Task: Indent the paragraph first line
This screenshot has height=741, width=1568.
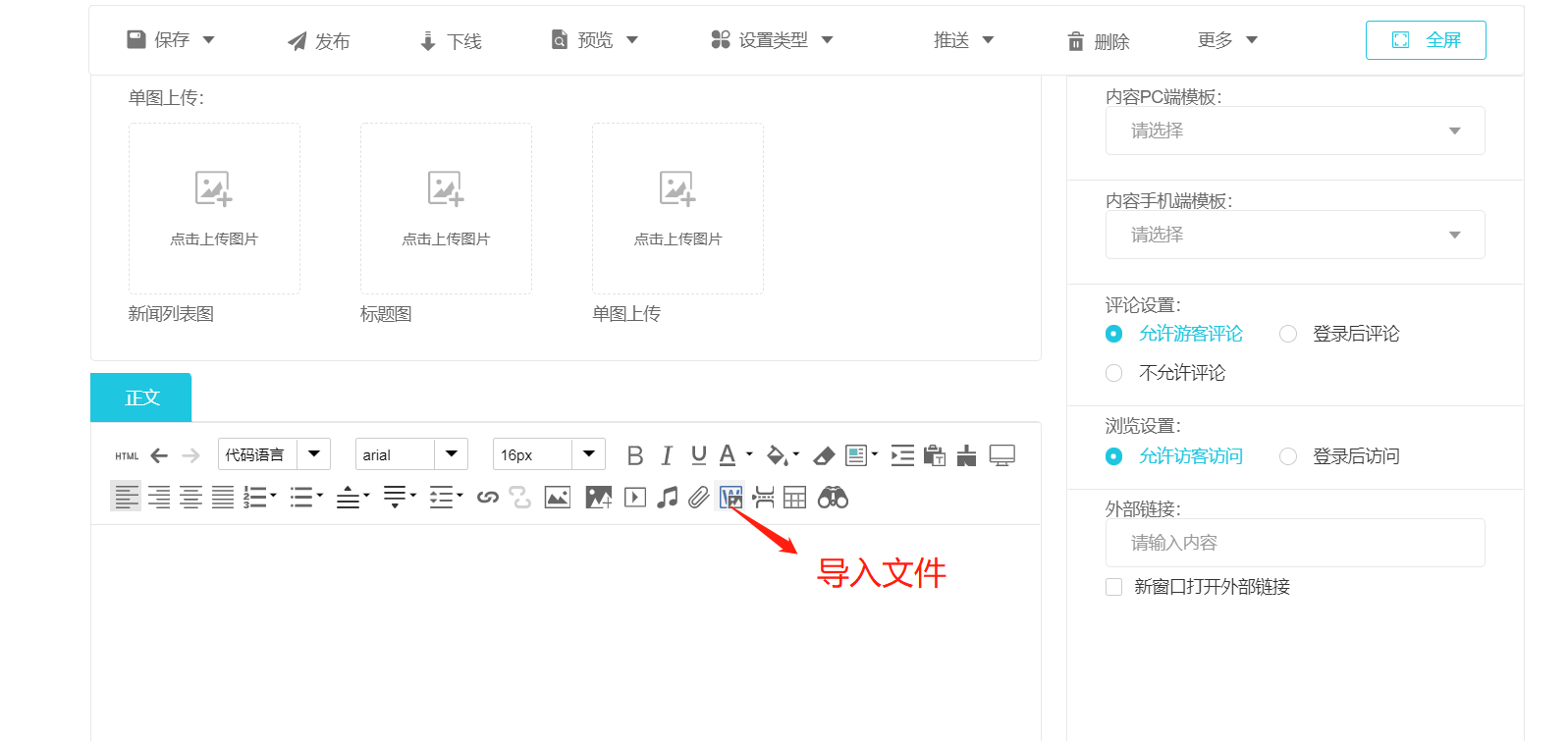Action: coord(902,455)
